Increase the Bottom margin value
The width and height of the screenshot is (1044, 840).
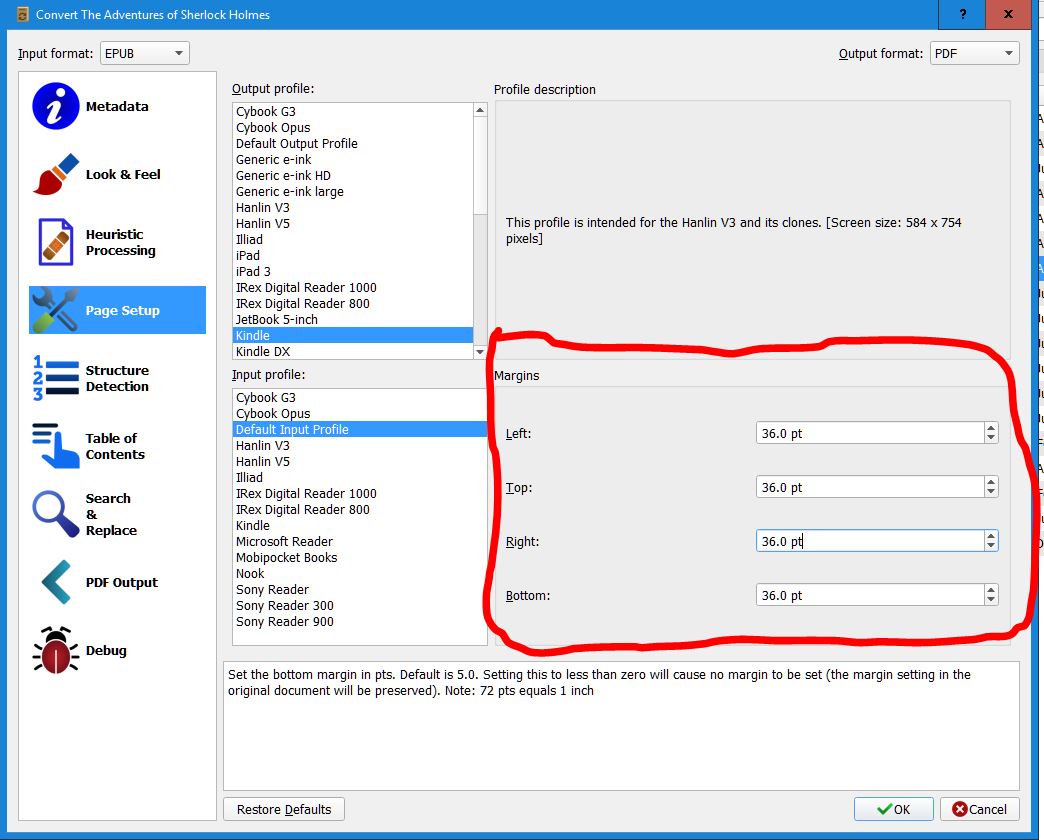(x=991, y=590)
